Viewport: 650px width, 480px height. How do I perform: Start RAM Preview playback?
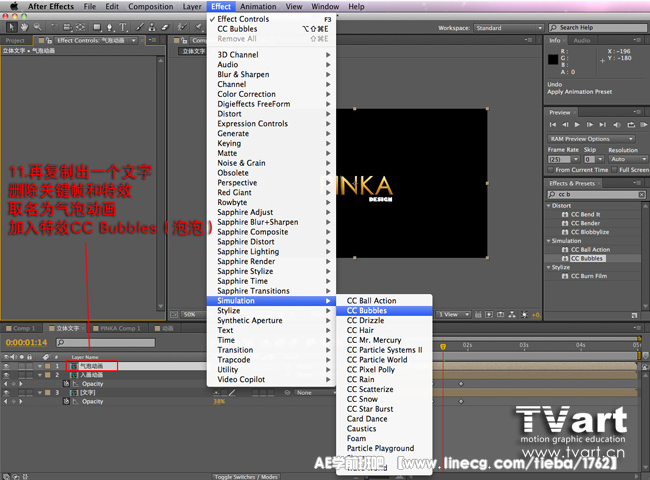(643, 124)
